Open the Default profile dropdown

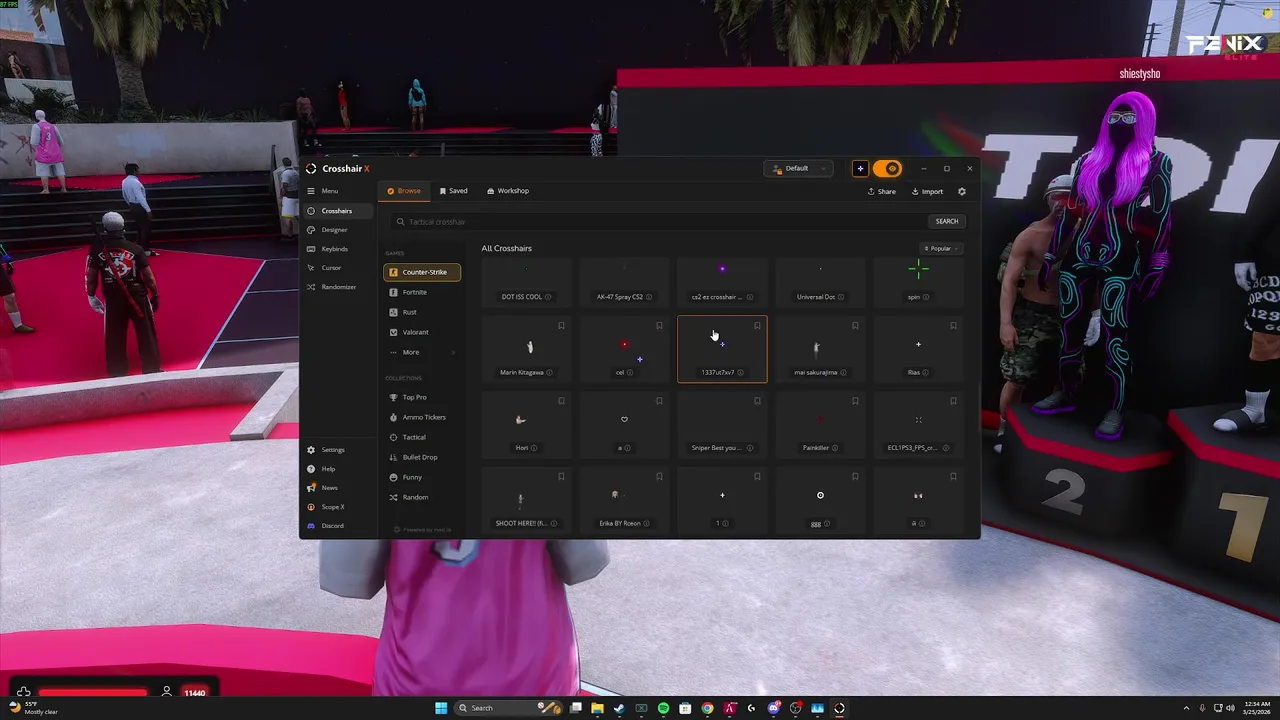pyautogui.click(x=797, y=168)
